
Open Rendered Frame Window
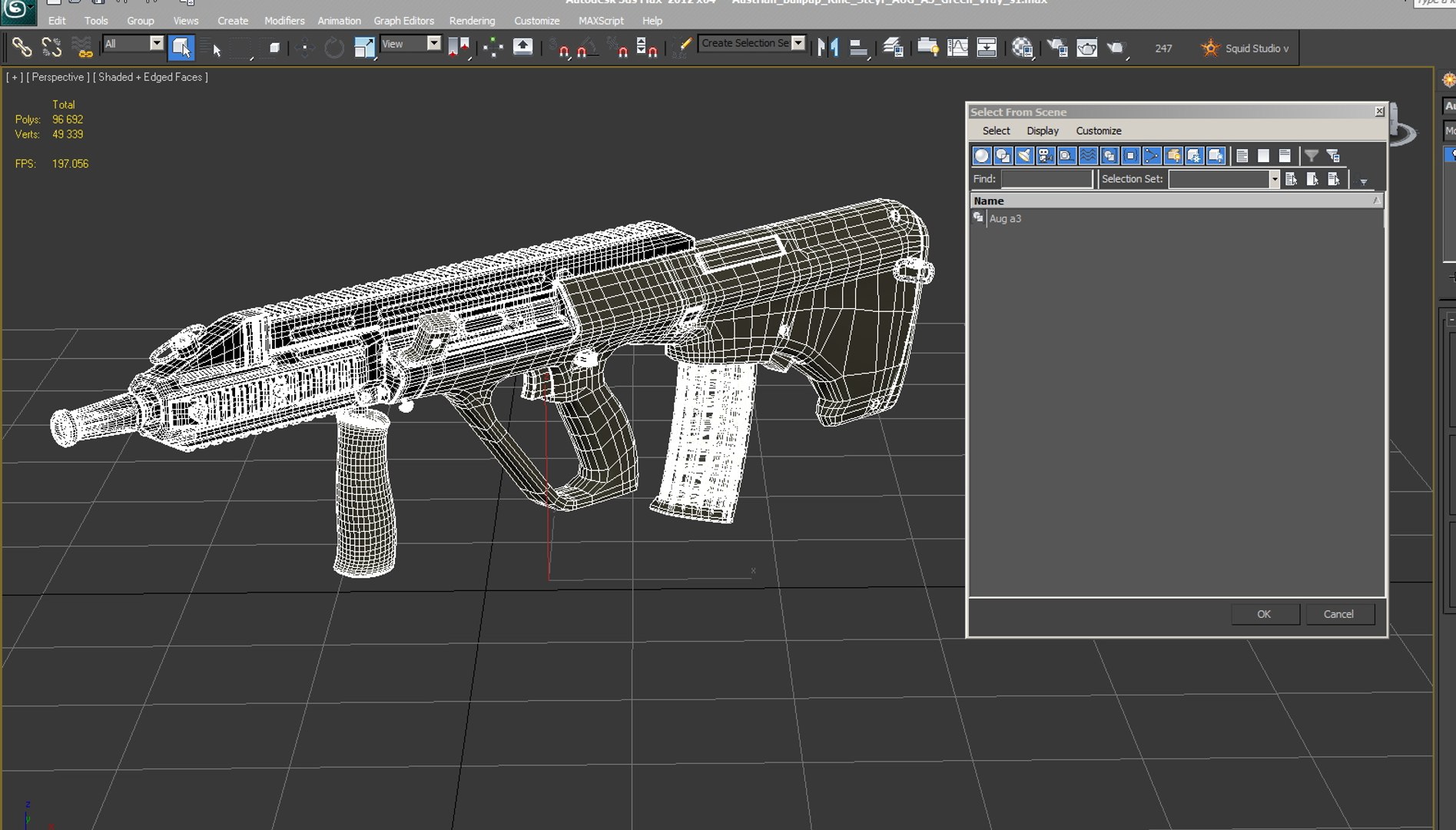pos(1086,48)
